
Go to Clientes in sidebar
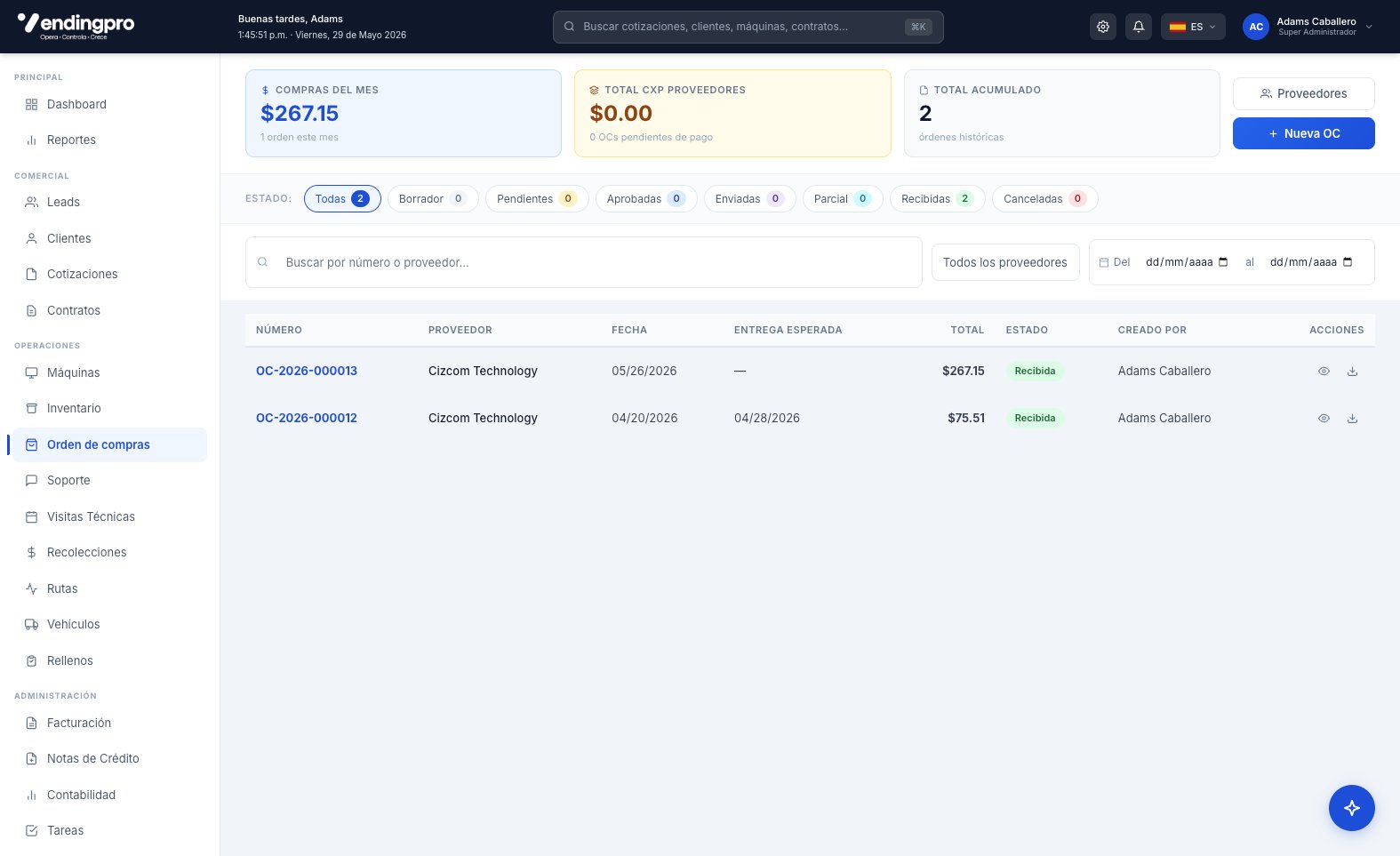click(110, 239)
